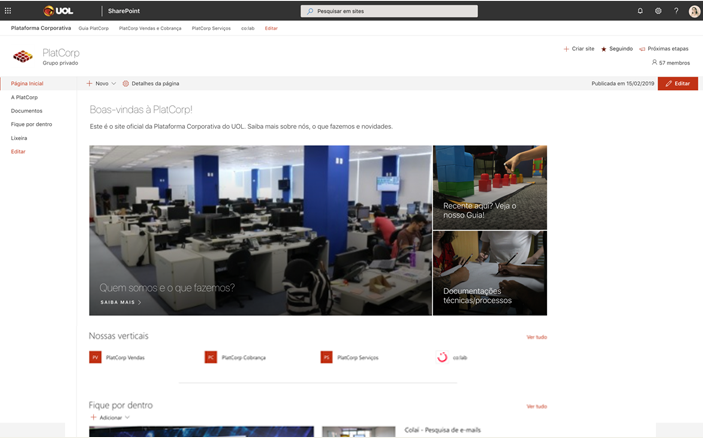Open PlatCorp Serviços hub navigation link
703x438 pixels.
211,28
